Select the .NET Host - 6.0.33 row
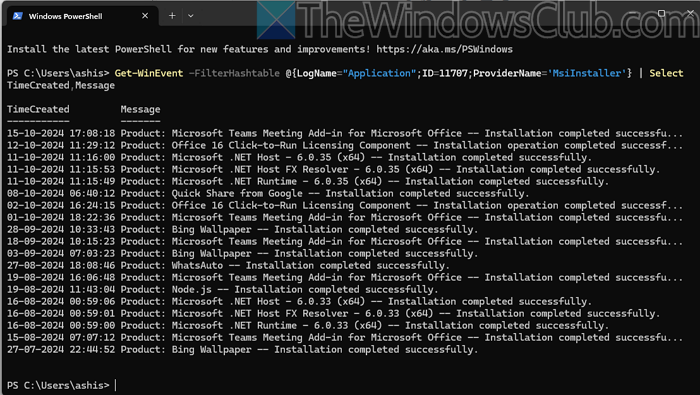The width and height of the screenshot is (700, 395). (x=299, y=302)
